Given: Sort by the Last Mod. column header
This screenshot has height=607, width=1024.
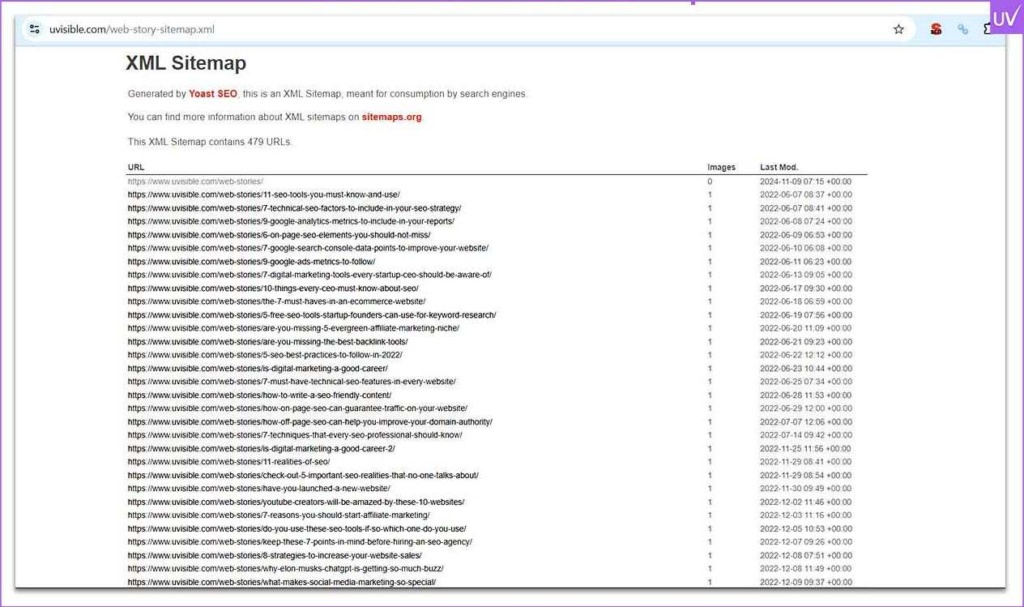Looking at the screenshot, I should tap(779, 167).
